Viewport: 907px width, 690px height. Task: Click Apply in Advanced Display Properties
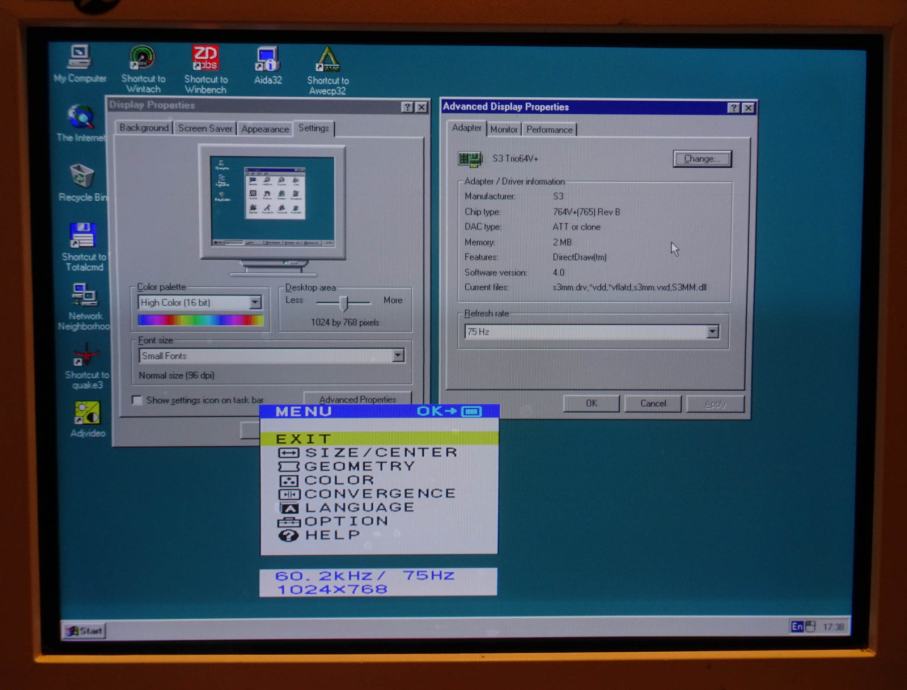coord(715,404)
